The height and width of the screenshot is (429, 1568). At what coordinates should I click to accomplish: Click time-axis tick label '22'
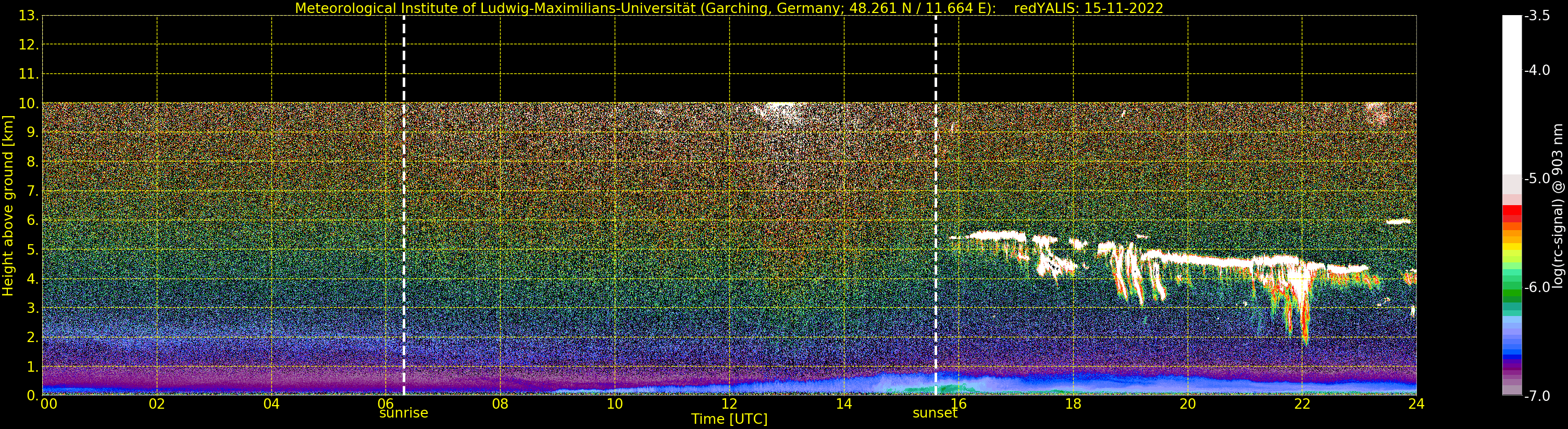pos(1302,404)
